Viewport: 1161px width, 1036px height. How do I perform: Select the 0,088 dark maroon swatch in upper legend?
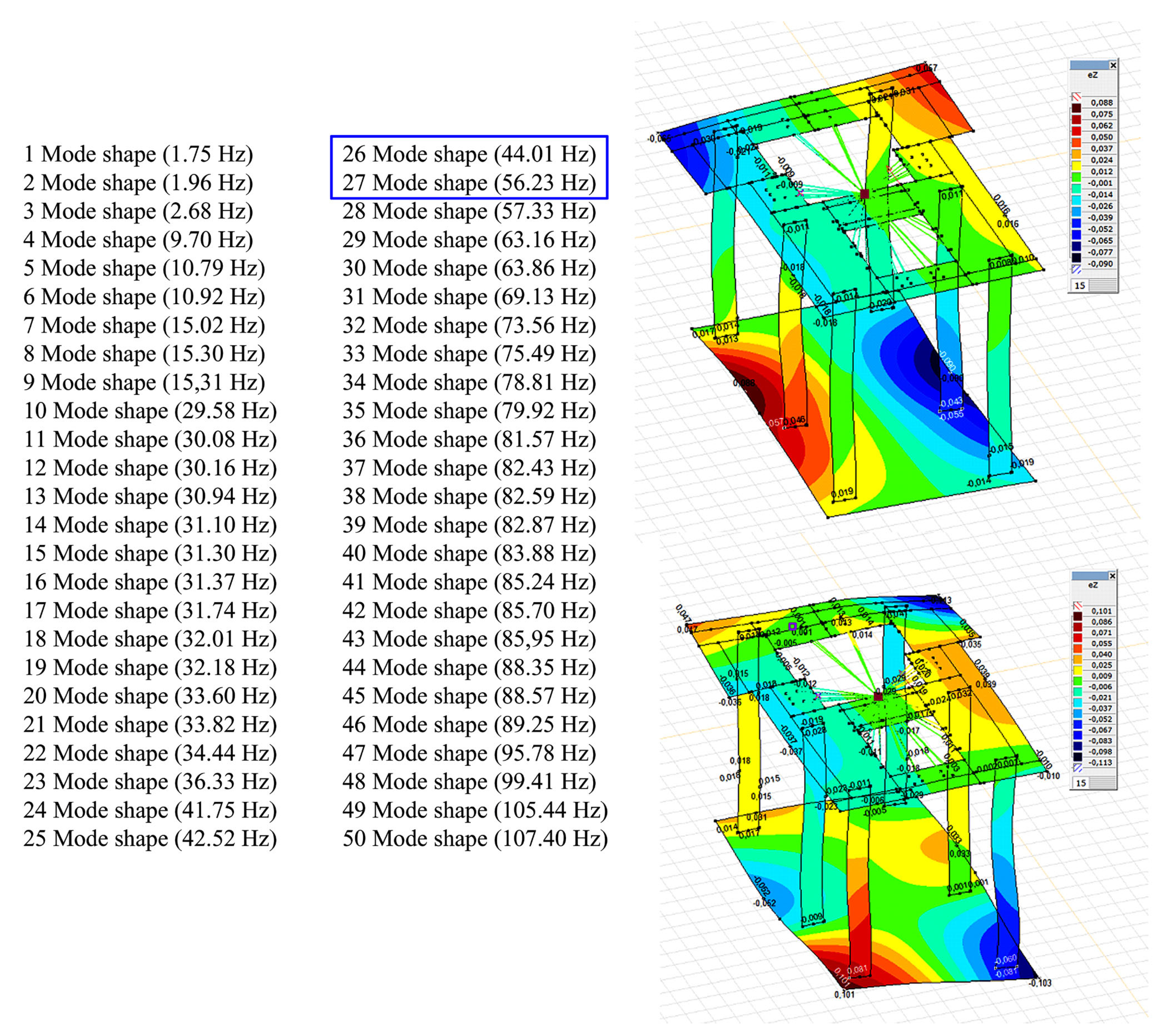coord(1076,108)
